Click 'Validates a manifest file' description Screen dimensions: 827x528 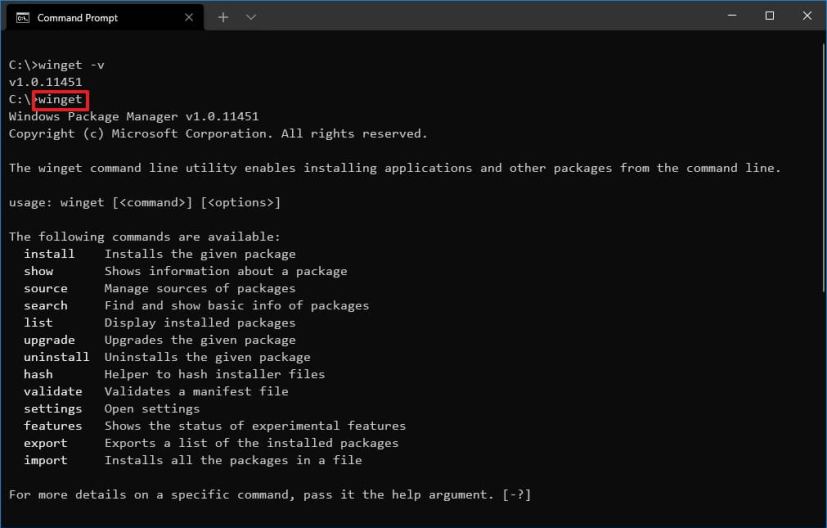[x=196, y=391]
